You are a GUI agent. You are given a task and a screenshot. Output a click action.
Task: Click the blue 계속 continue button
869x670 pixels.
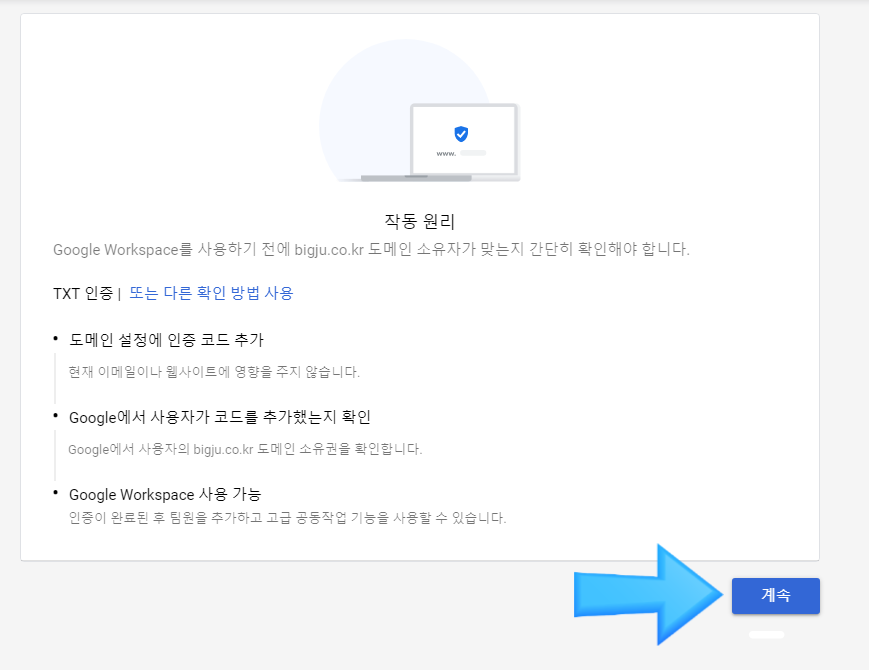(775, 596)
